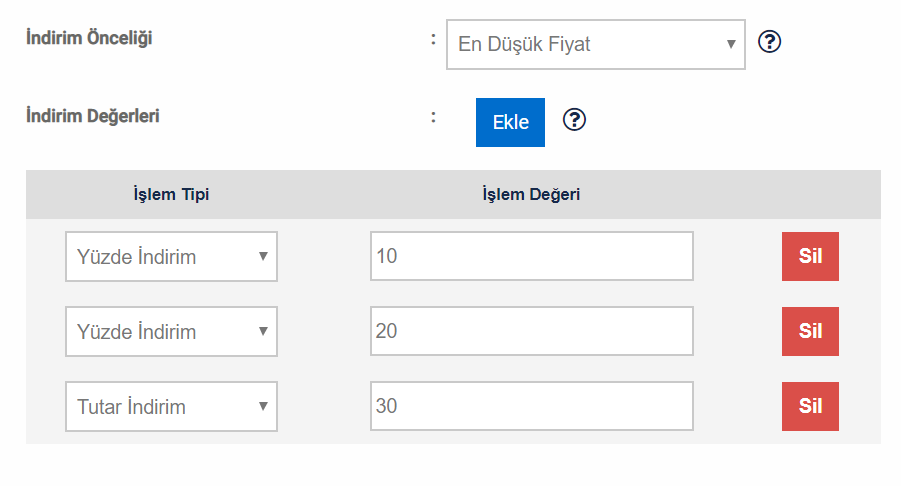This screenshot has width=901, height=486.
Task: Click help icon next to Ekle button
Action: (574, 120)
